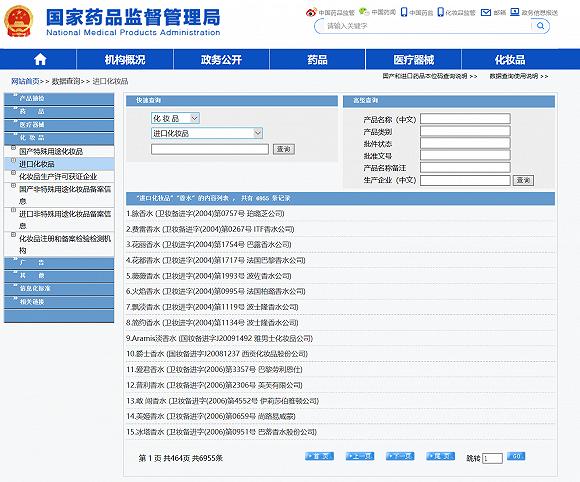Click the small icon beside 国产特殊用途化妆品
This screenshot has width=580, height=482.
(14, 148)
